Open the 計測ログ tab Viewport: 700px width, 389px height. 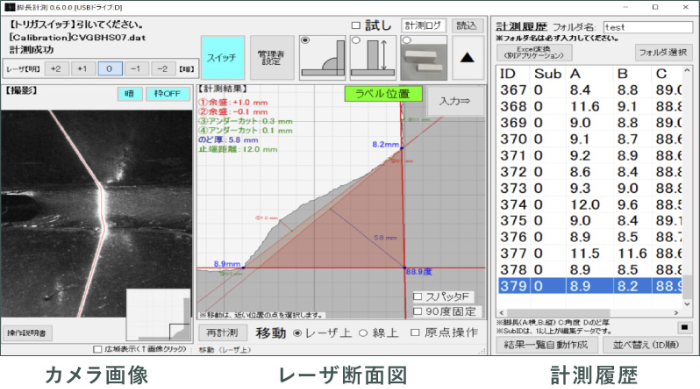pyautogui.click(x=423, y=26)
